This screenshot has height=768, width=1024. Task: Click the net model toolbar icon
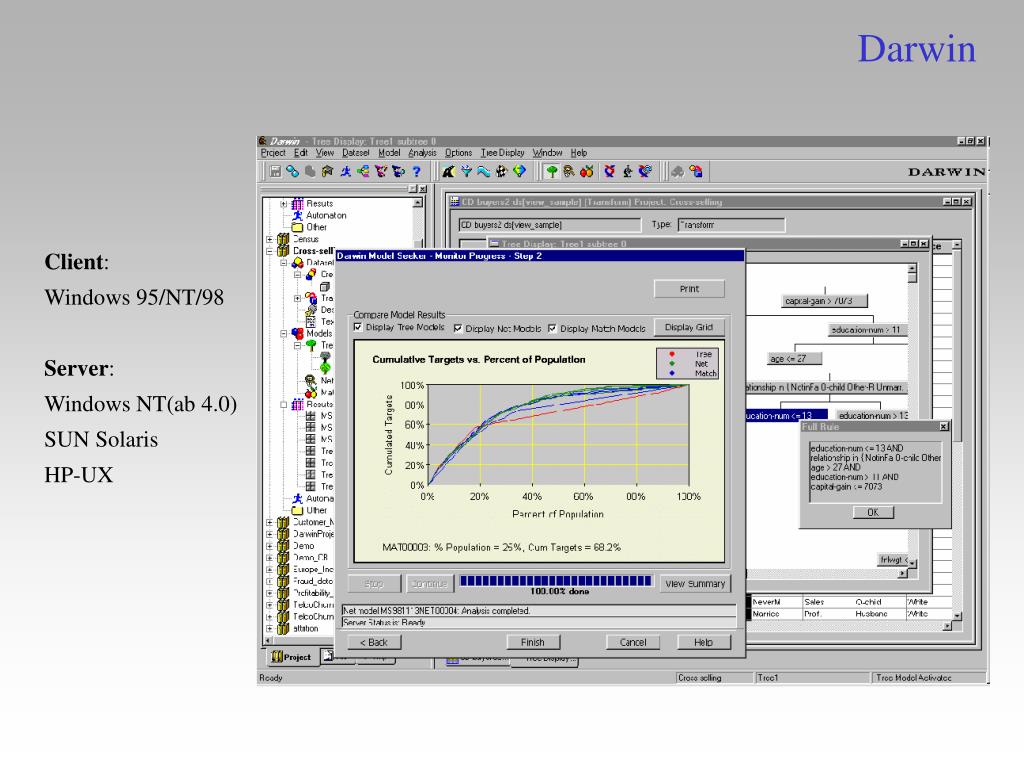[569, 171]
